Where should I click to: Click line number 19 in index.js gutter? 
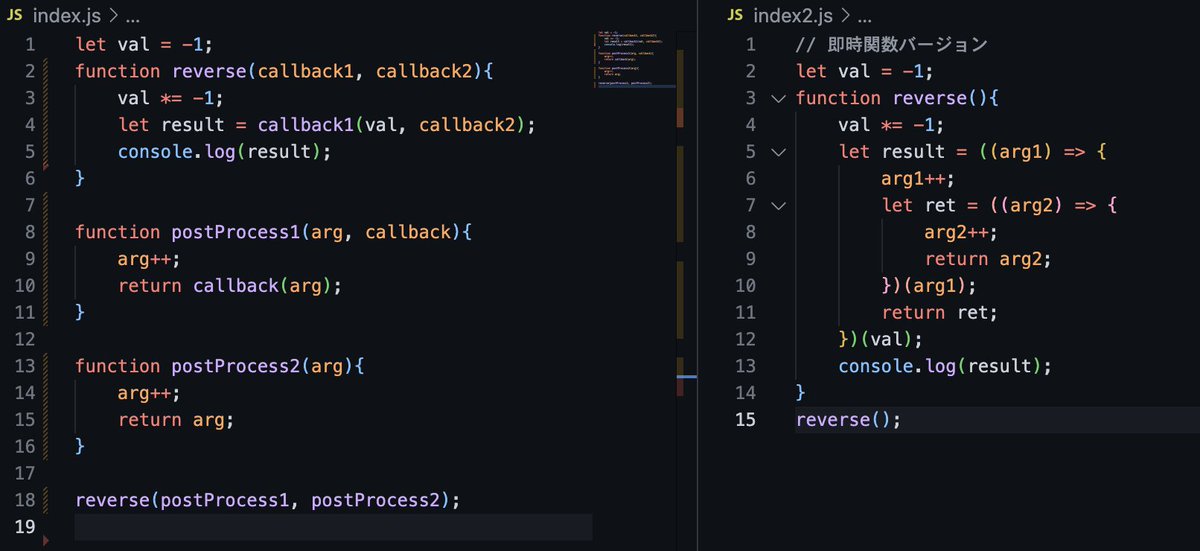tap(26, 527)
